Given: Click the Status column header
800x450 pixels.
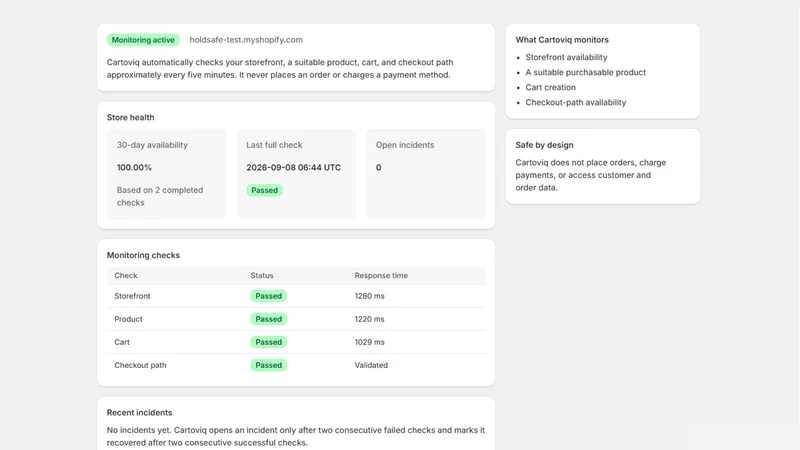Looking at the screenshot, I should pos(262,276).
